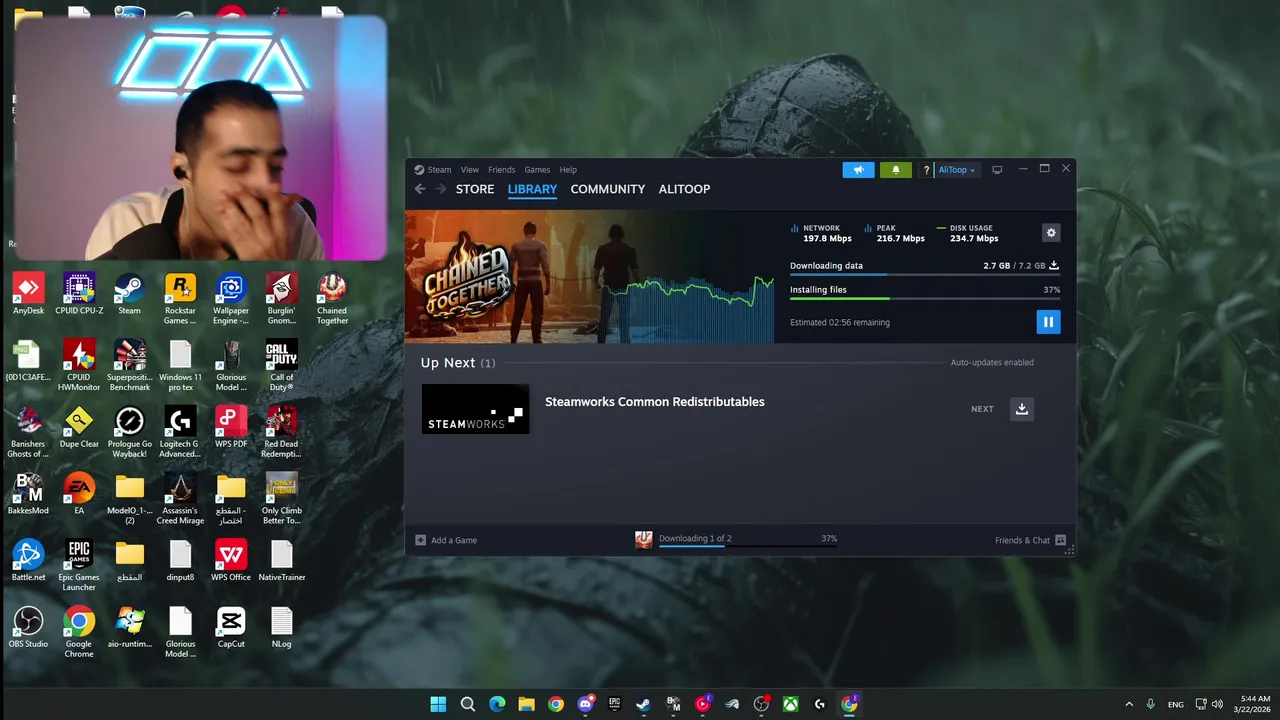The image size is (1280, 720).
Task: Switch to the COMMUNITY tab
Action: 608,189
